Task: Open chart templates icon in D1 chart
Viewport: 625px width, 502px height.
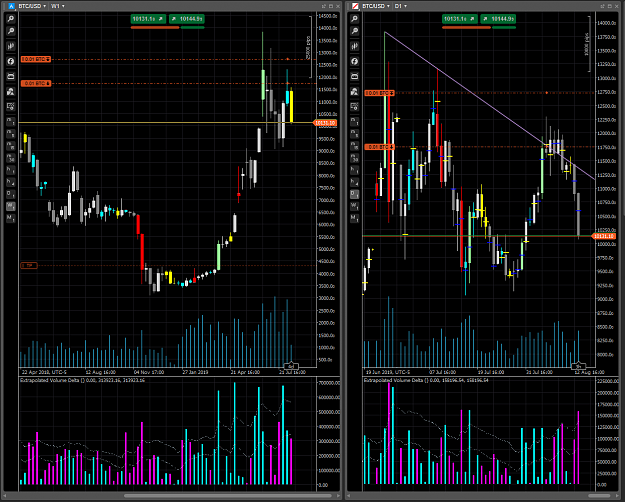Action: (354, 106)
